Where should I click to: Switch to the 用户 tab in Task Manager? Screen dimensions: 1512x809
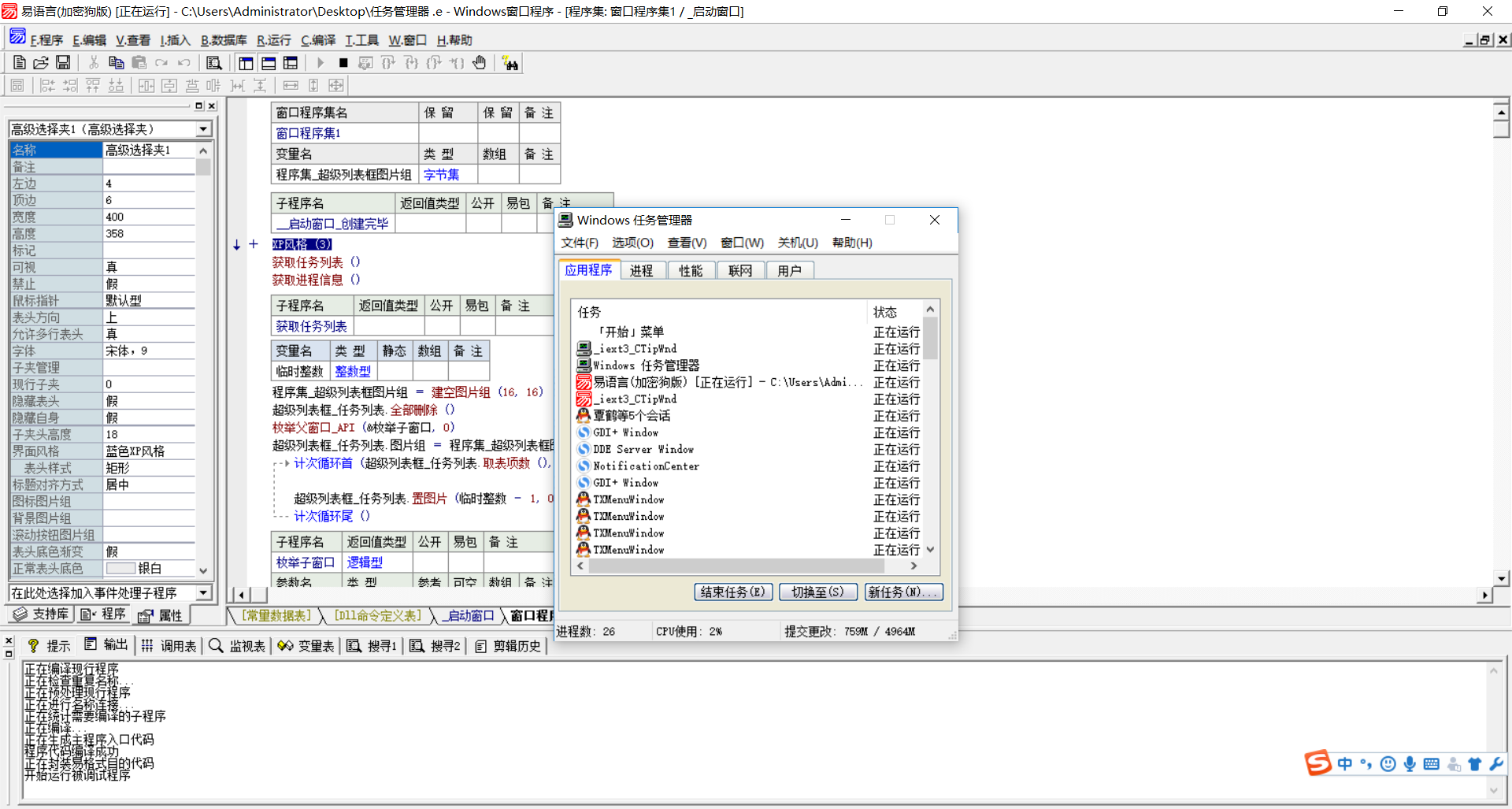[x=790, y=271]
